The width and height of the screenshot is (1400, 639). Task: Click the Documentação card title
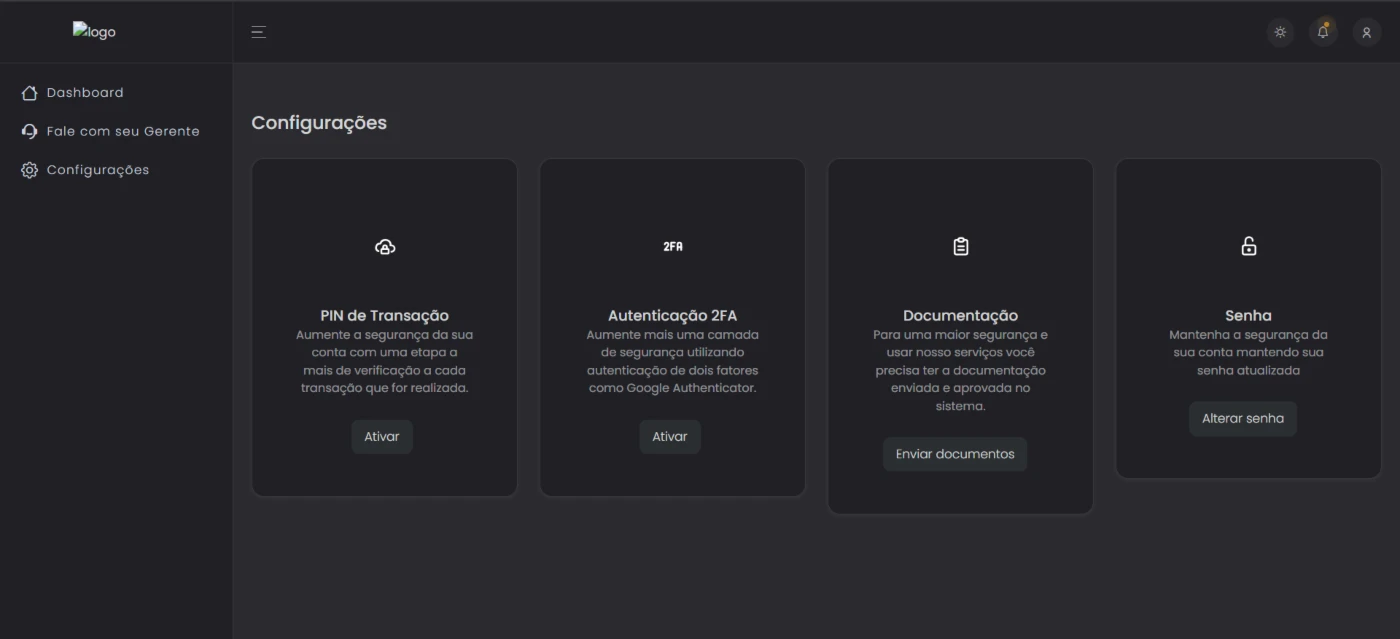pyautogui.click(x=960, y=315)
